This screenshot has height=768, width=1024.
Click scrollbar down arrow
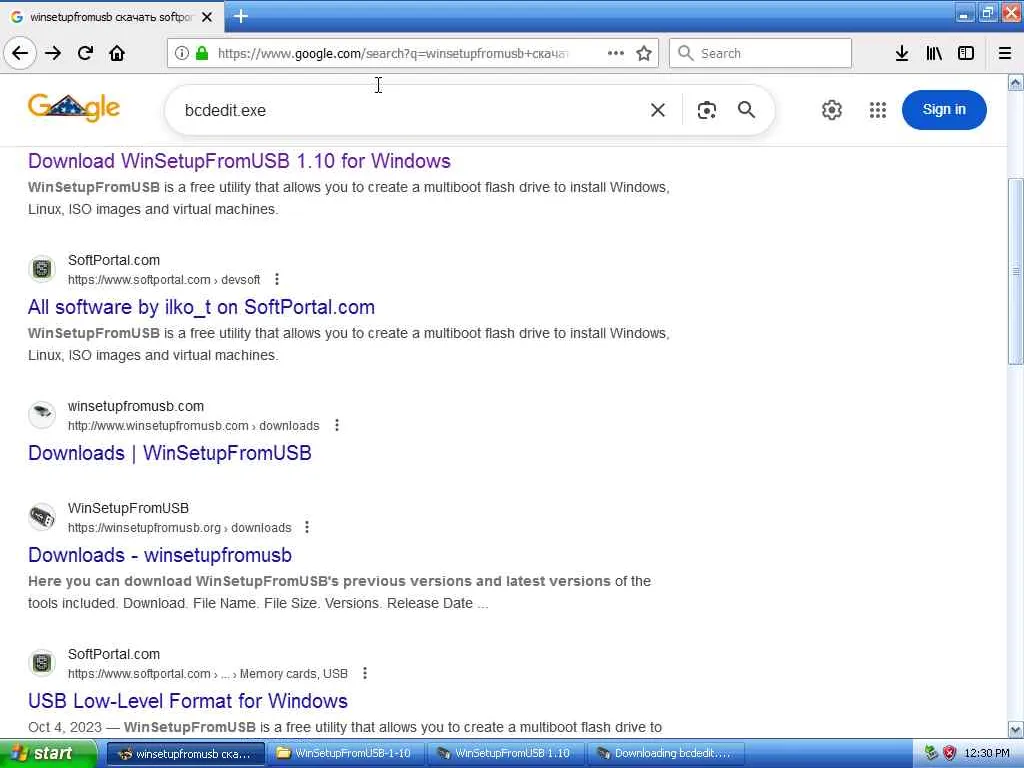pos(1016,729)
